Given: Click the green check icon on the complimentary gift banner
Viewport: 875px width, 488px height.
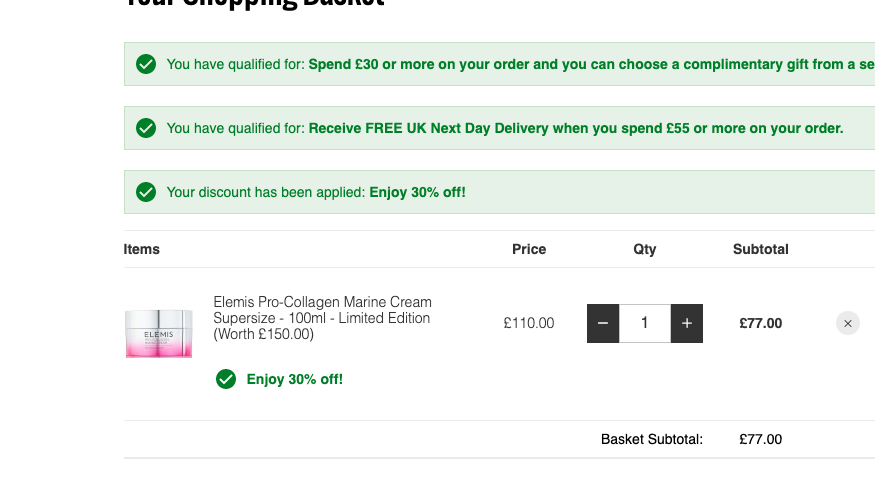Looking at the screenshot, I should tap(146, 64).
